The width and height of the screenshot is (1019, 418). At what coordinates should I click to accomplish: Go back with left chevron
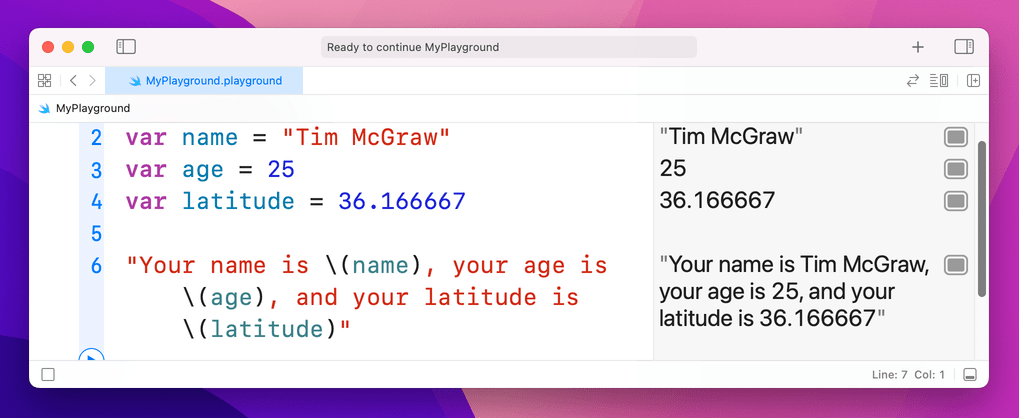(73, 81)
